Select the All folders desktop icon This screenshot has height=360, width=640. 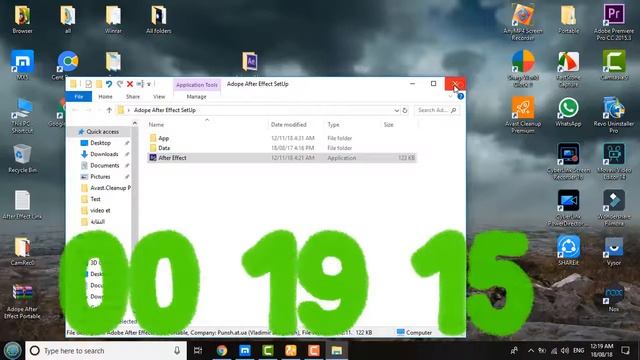158,19
